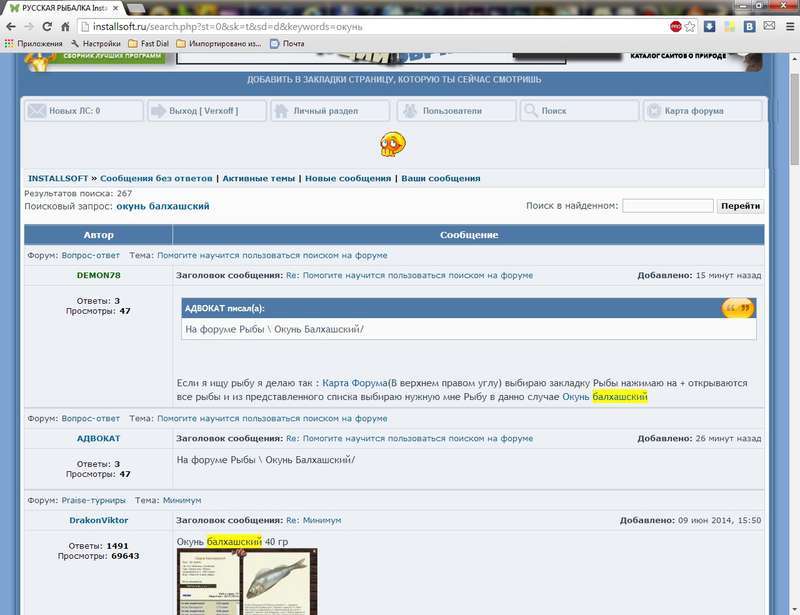Click the browser Forward arrow
The height and width of the screenshot is (615, 800).
click(x=29, y=27)
